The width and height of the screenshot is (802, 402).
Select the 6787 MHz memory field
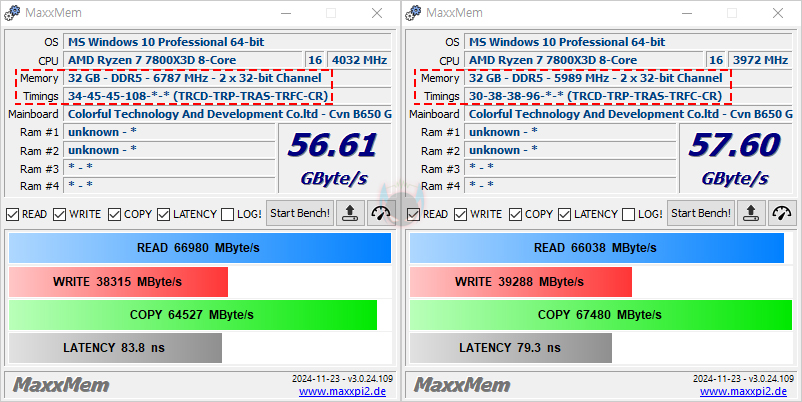pyautogui.click(x=227, y=78)
